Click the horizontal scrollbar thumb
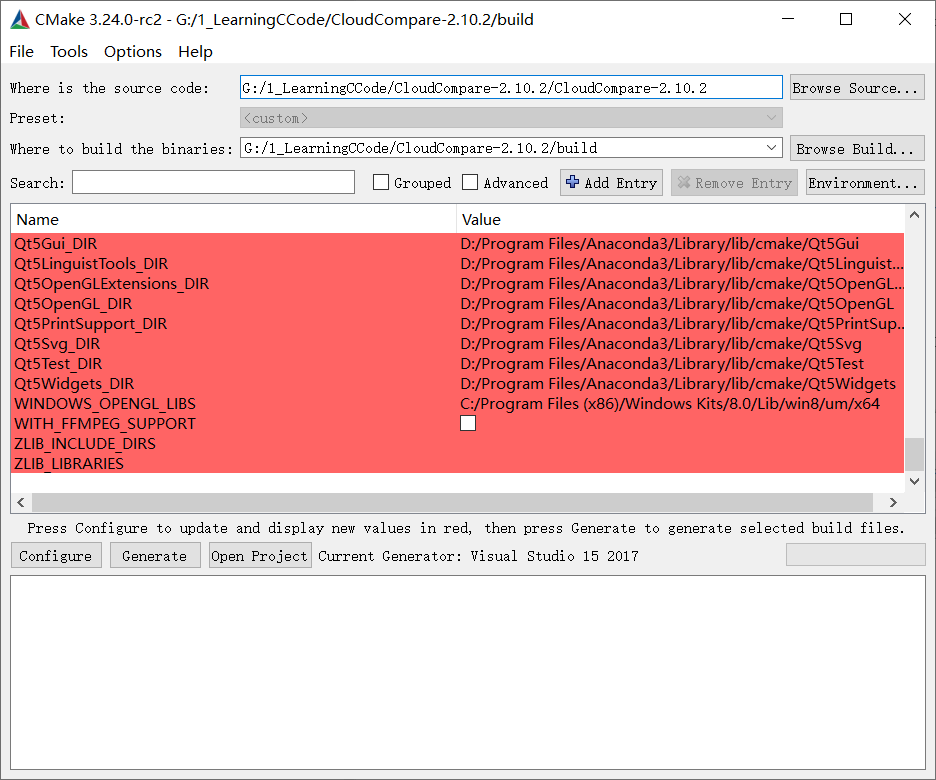The image size is (936, 780). 452,502
